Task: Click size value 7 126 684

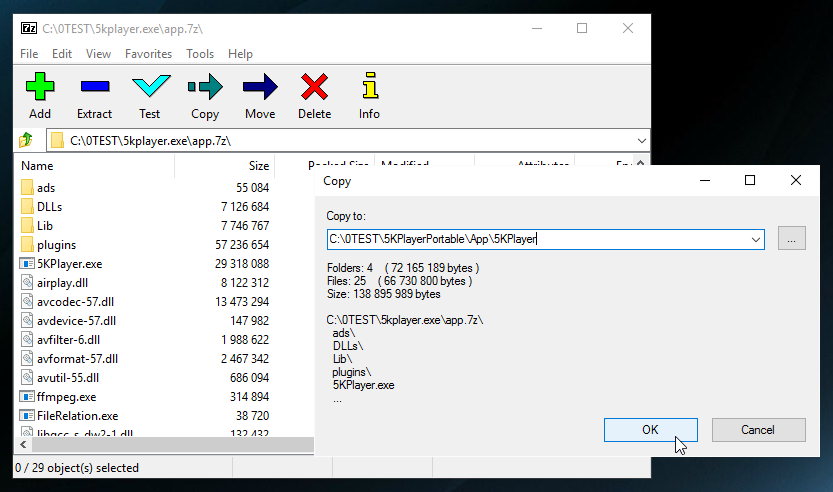Action: point(245,207)
